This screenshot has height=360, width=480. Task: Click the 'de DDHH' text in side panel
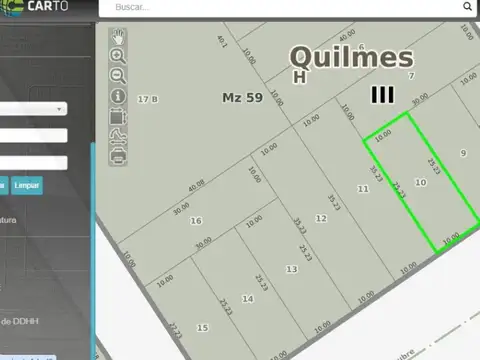pyautogui.click(x=20, y=321)
